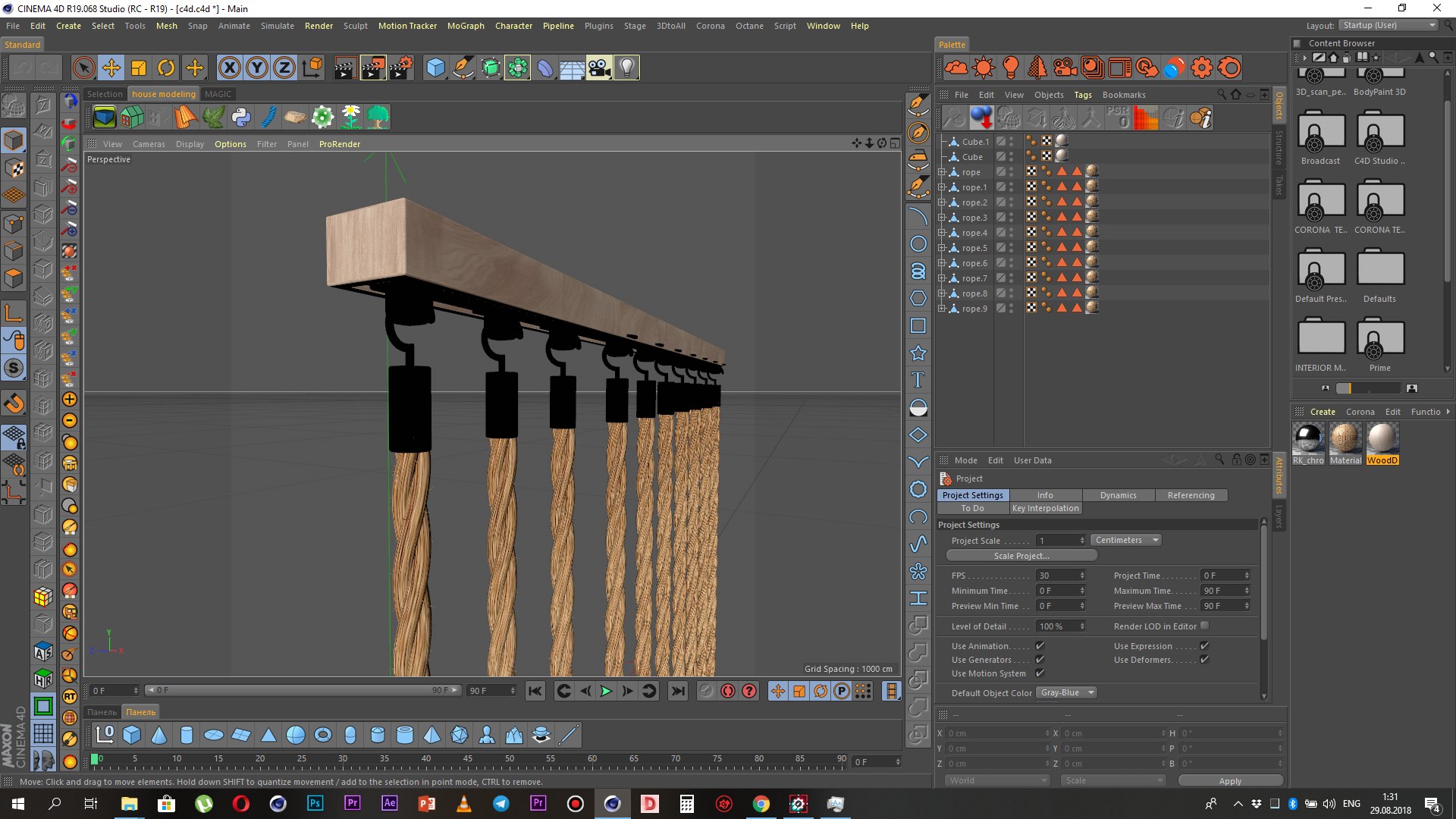Image resolution: width=1456 pixels, height=819 pixels.
Task: Select the Scale tool in top toolbar
Action: [x=138, y=68]
